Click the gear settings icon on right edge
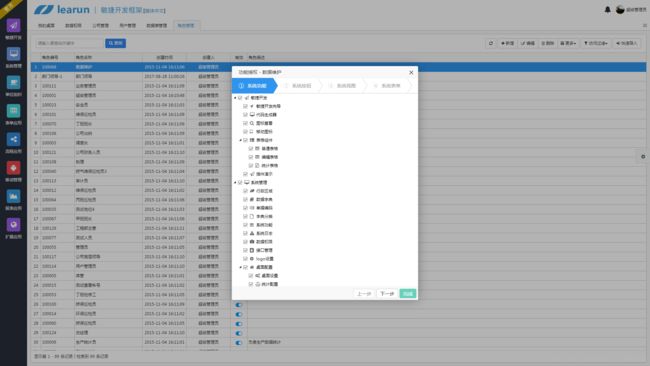 pos(643,157)
